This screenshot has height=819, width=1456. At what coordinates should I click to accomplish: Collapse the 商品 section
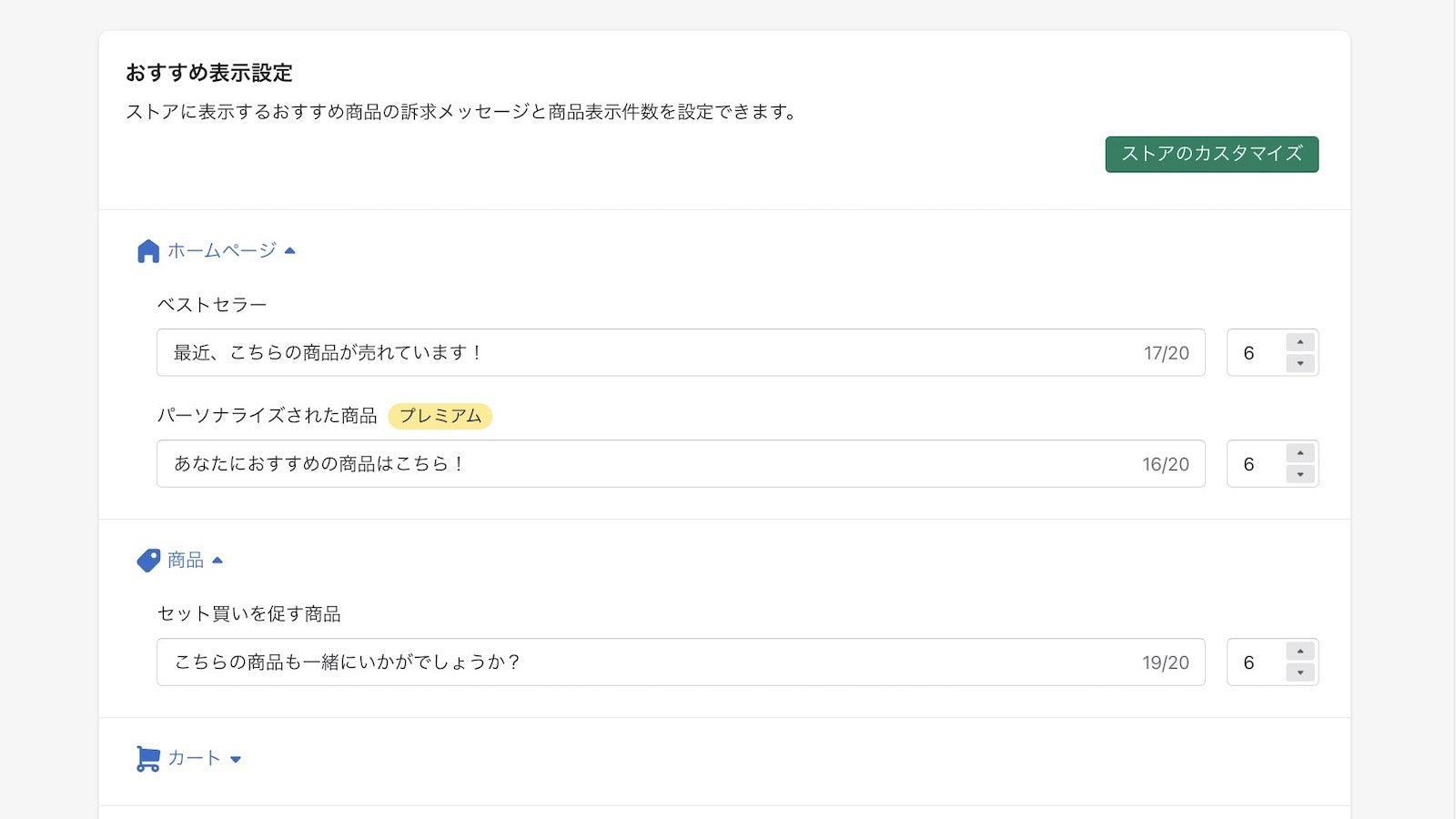click(217, 559)
